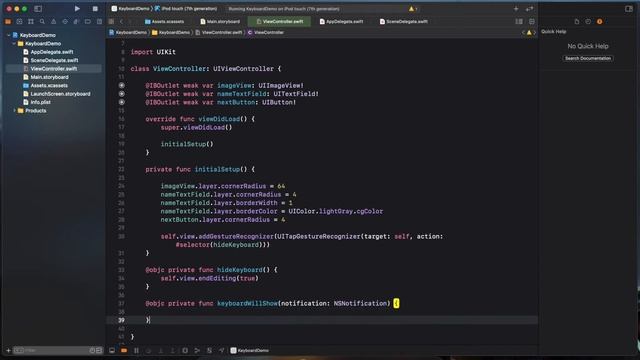The image size is (640, 360).
Task: Click the Library plus button
Action: (x=516, y=9)
